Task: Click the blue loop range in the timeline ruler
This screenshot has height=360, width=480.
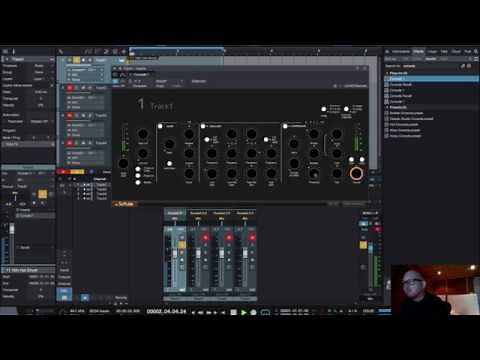Action: point(177,50)
